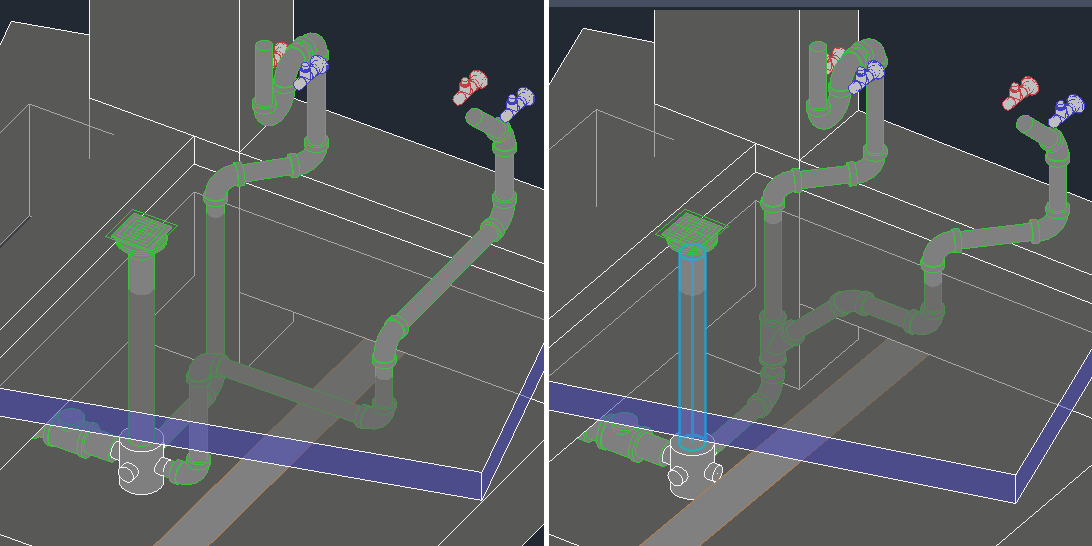Select blue valve beside U-bend in right view
This screenshot has width=1092, height=546.
866,77
